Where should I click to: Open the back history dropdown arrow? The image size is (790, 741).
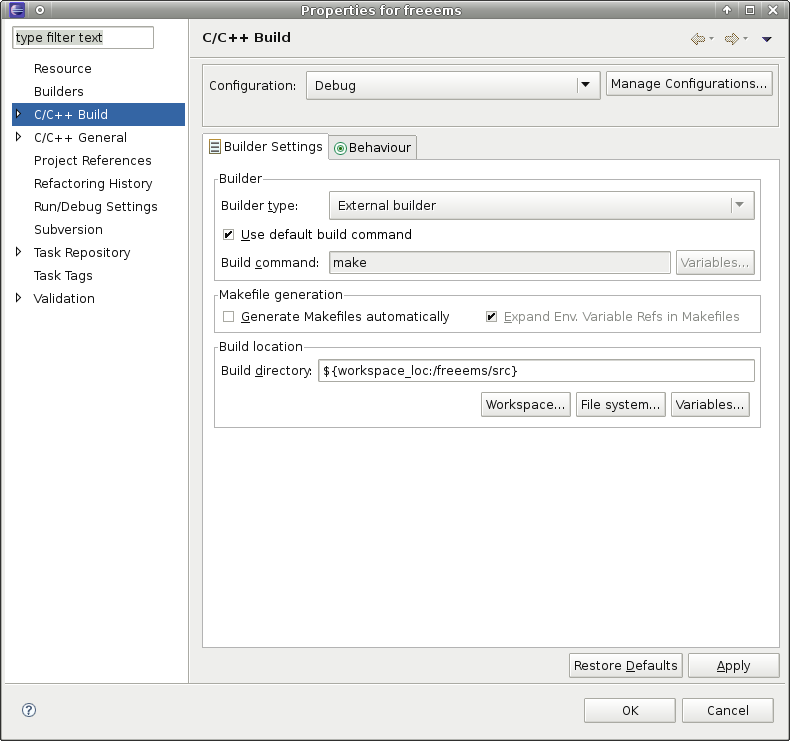[711, 38]
